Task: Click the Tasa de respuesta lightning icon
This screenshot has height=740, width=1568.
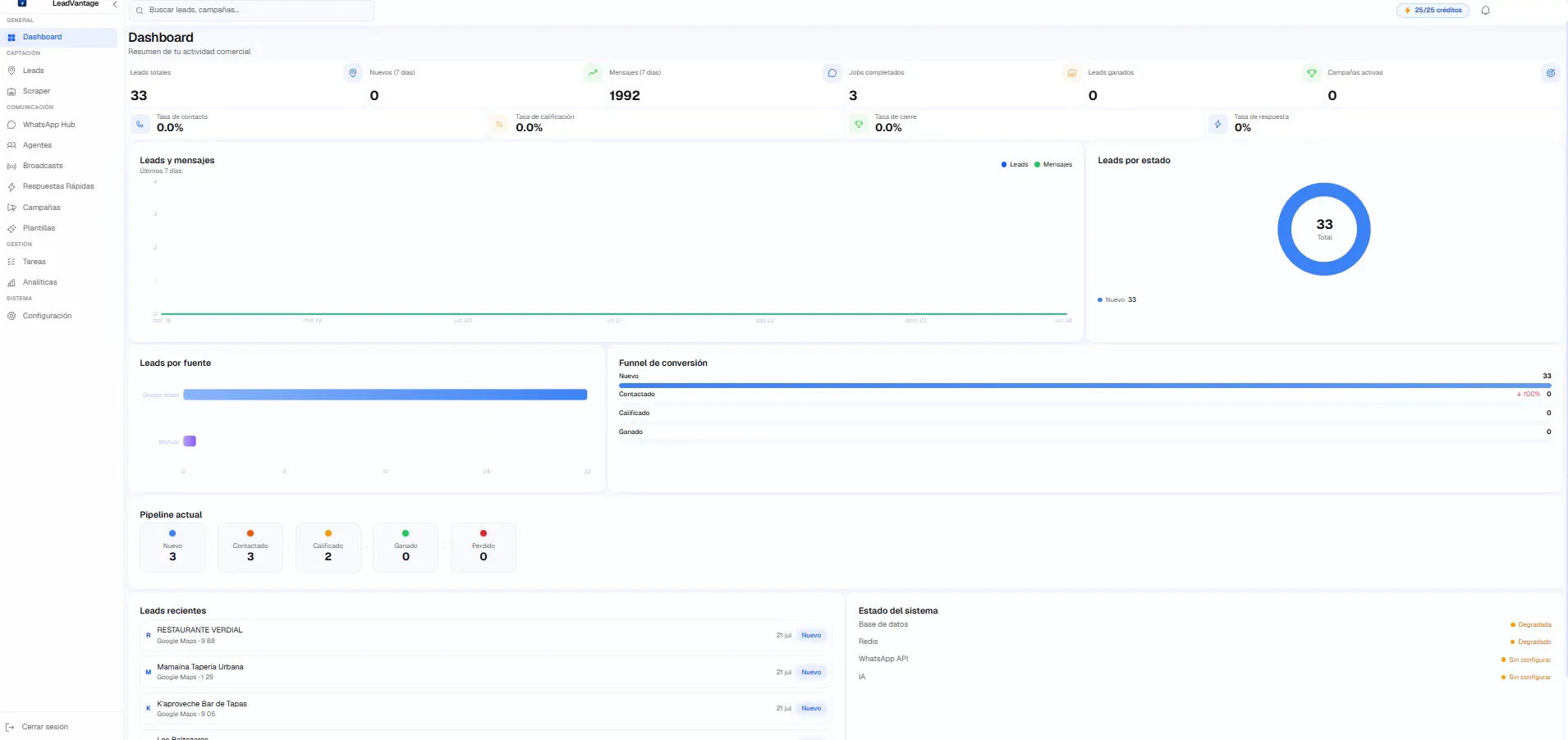Action: coord(1217,125)
